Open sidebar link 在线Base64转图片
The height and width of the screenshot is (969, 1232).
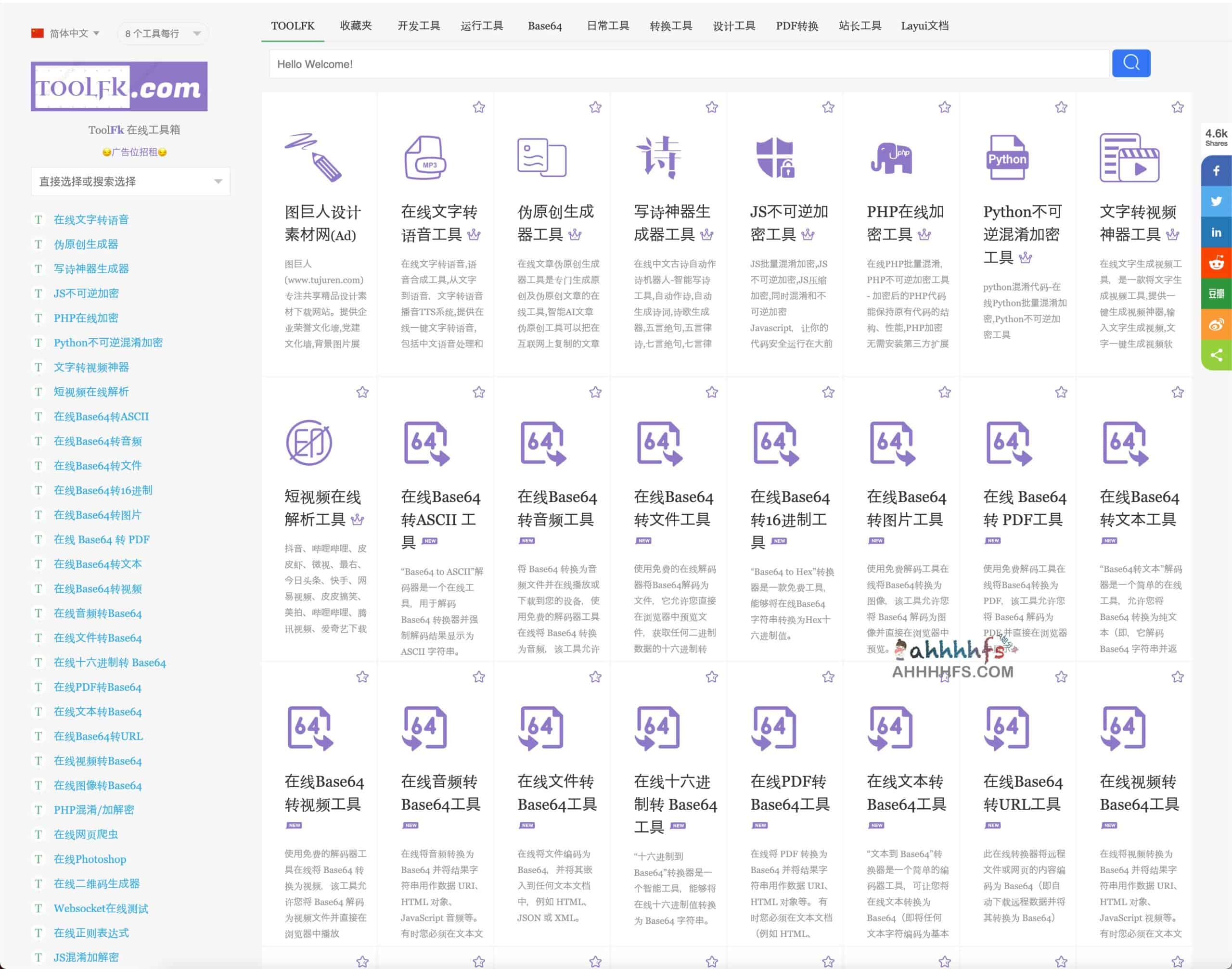click(98, 514)
